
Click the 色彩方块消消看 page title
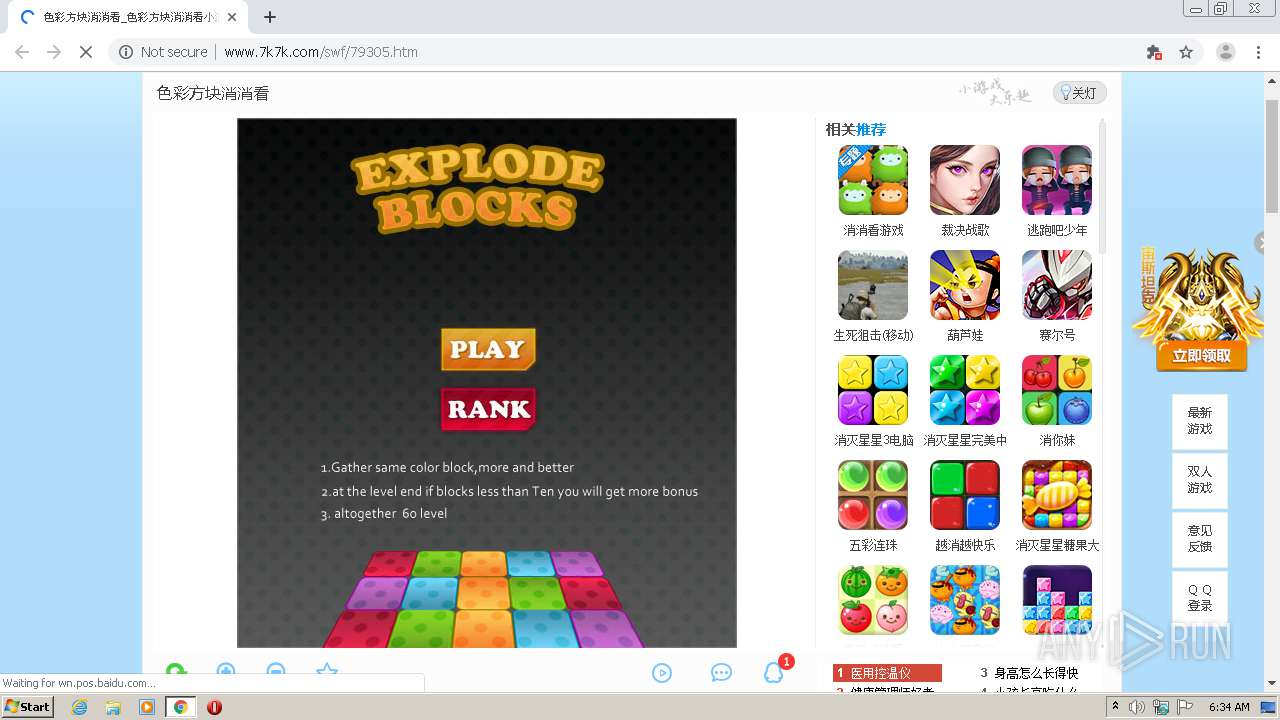pos(213,93)
